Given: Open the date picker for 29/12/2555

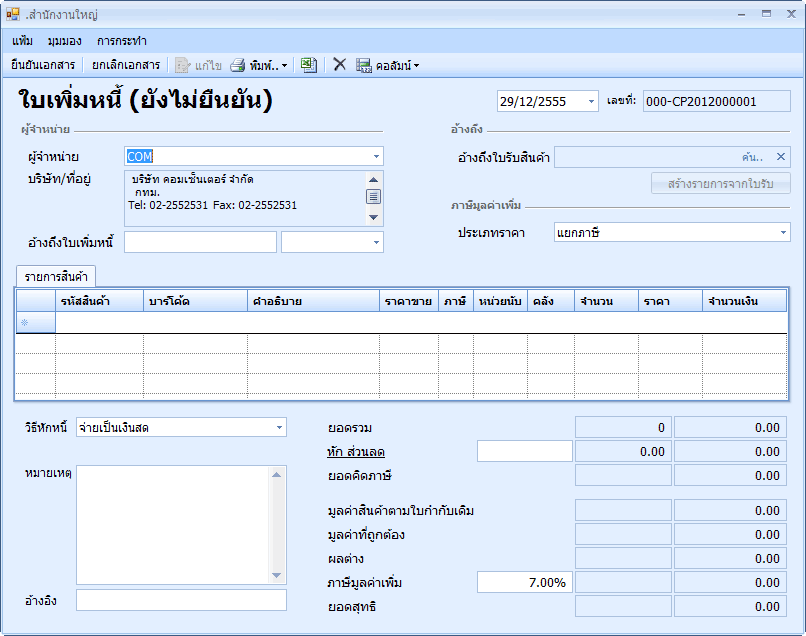Looking at the screenshot, I should click(591, 102).
